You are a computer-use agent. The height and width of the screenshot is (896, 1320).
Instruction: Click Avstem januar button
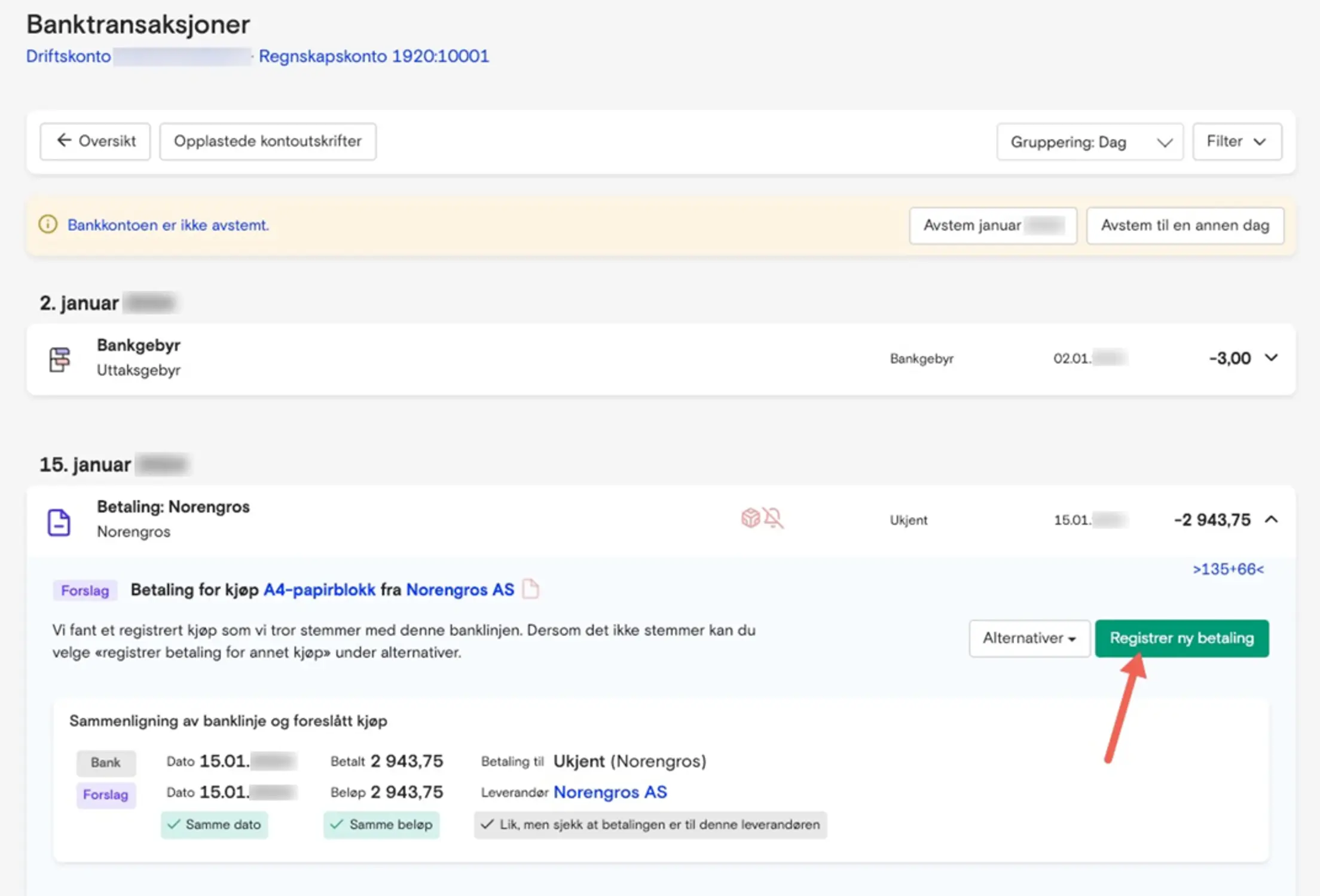click(992, 225)
